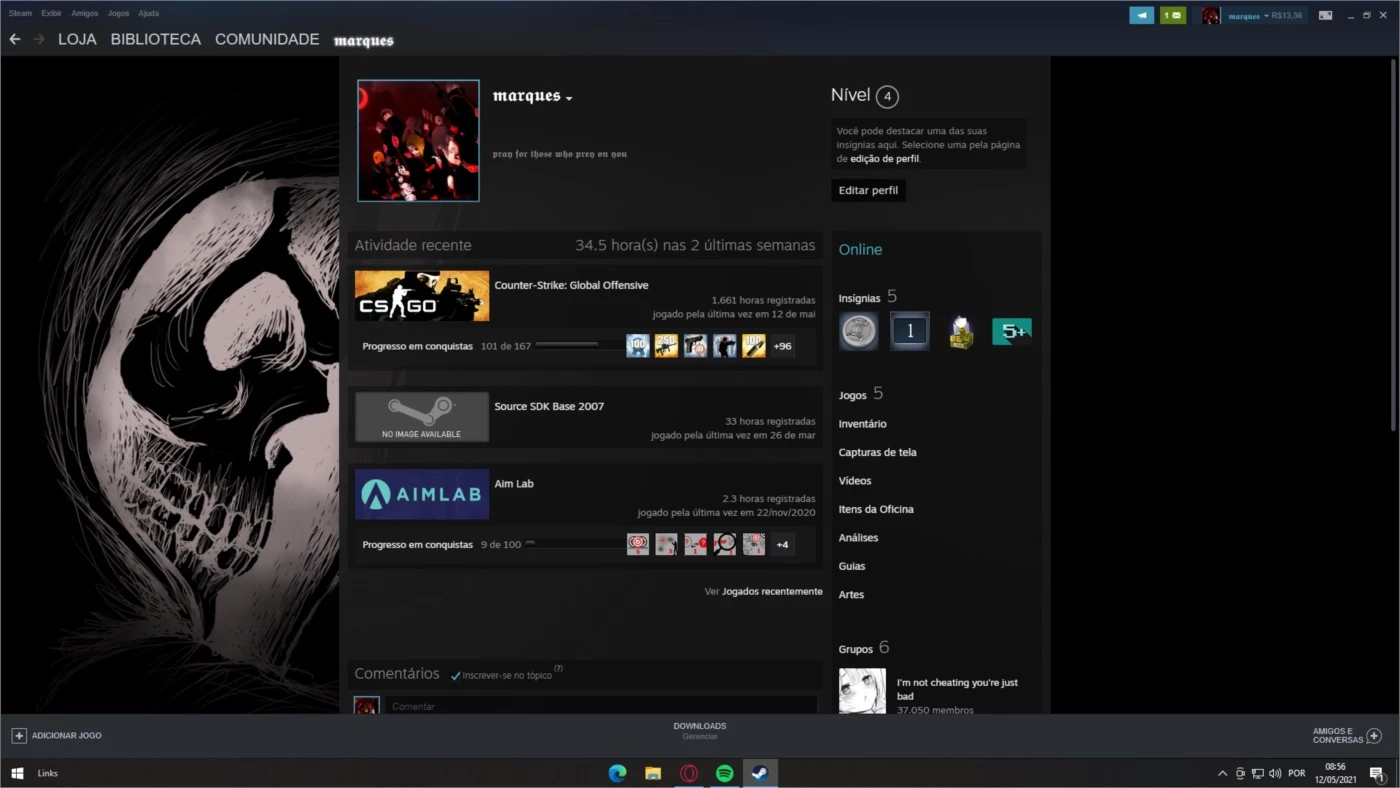Open the Jogos menu in menu bar
The image size is (1400, 788).
[118, 13]
